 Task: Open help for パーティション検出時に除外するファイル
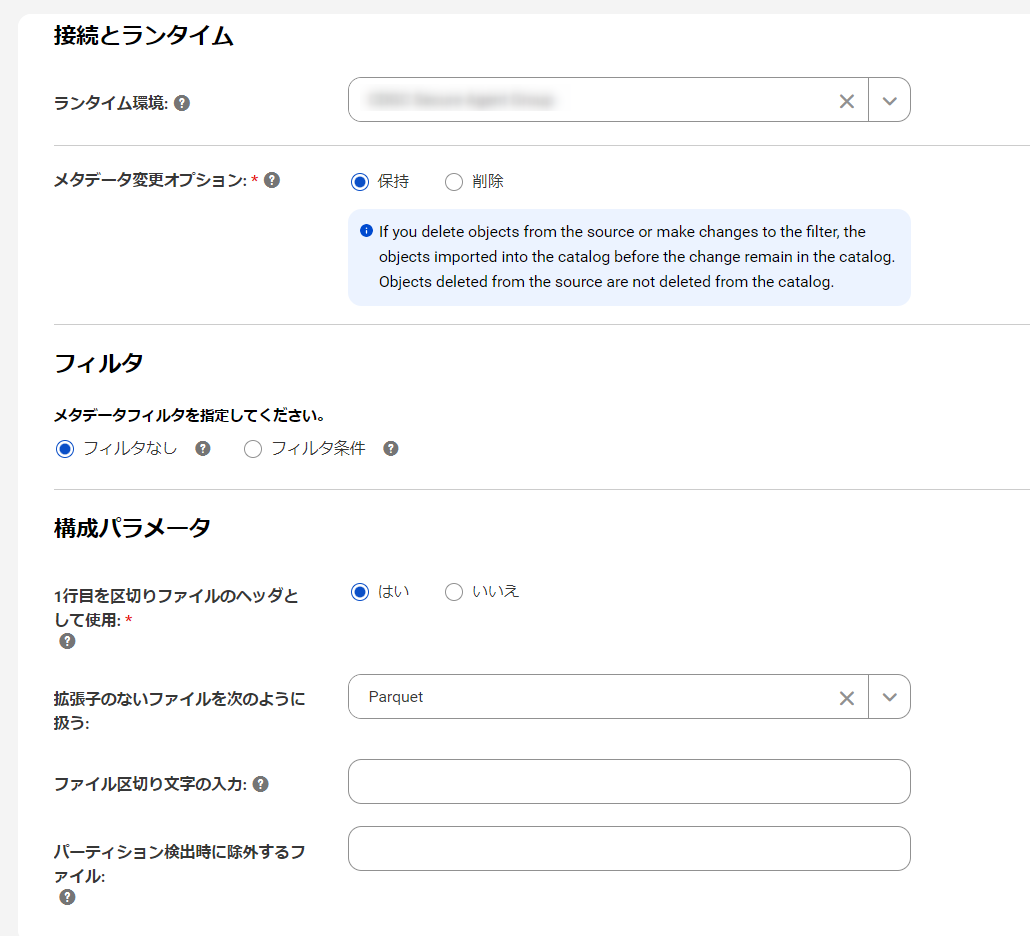pyautogui.click(x=67, y=897)
